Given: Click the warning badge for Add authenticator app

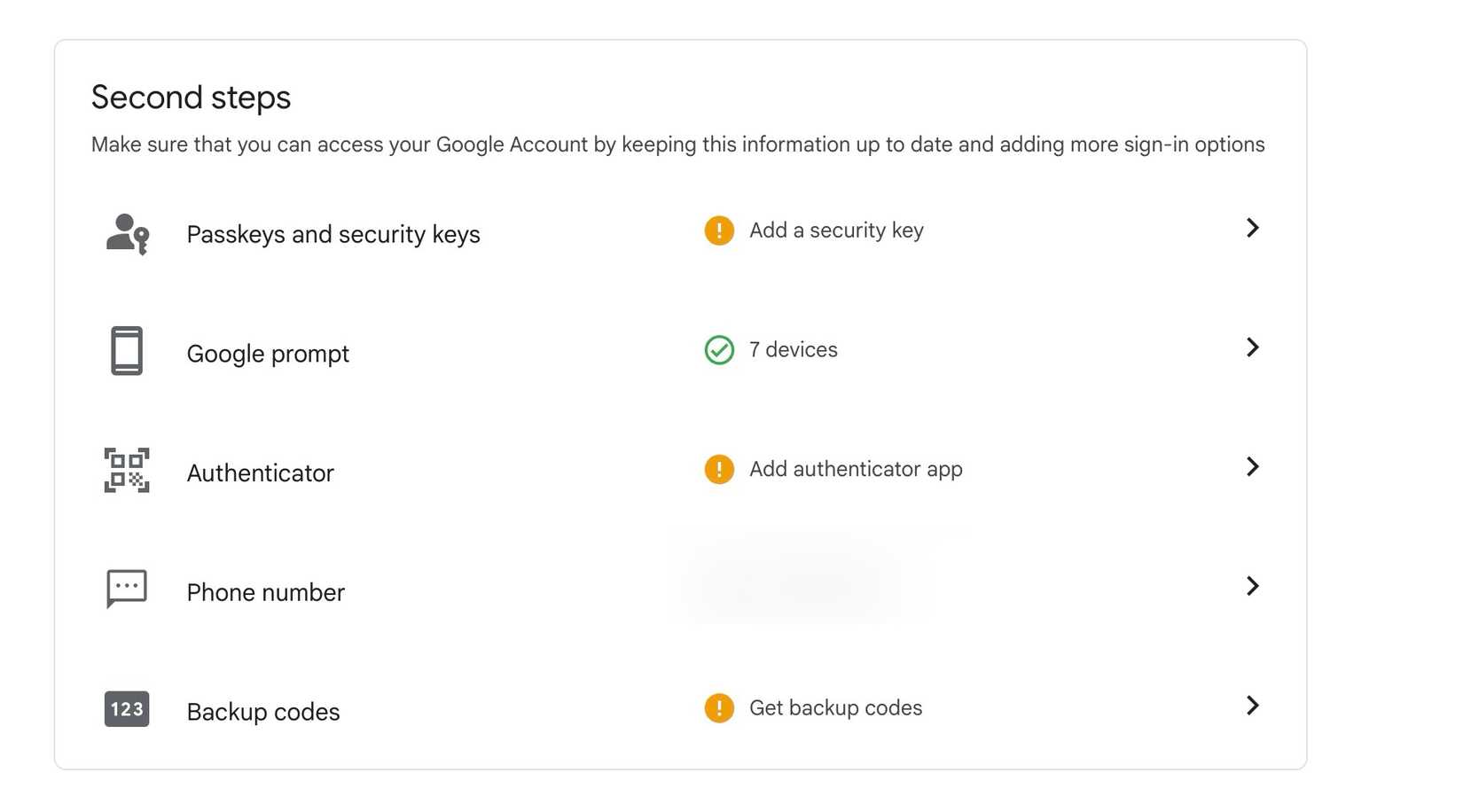Looking at the screenshot, I should coord(718,469).
